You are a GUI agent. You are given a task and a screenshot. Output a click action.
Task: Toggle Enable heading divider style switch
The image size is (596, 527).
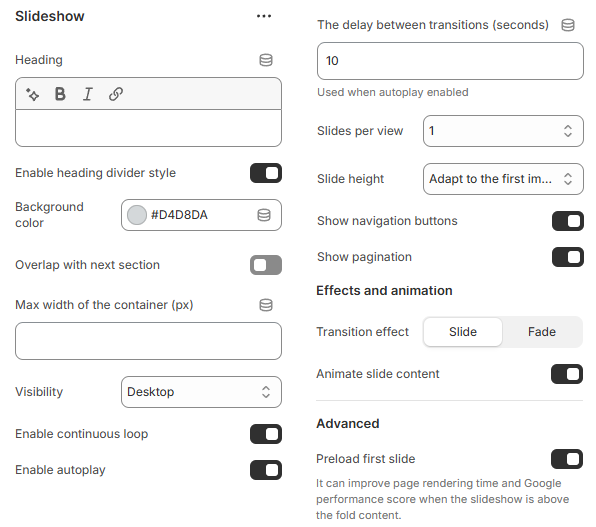click(266, 173)
